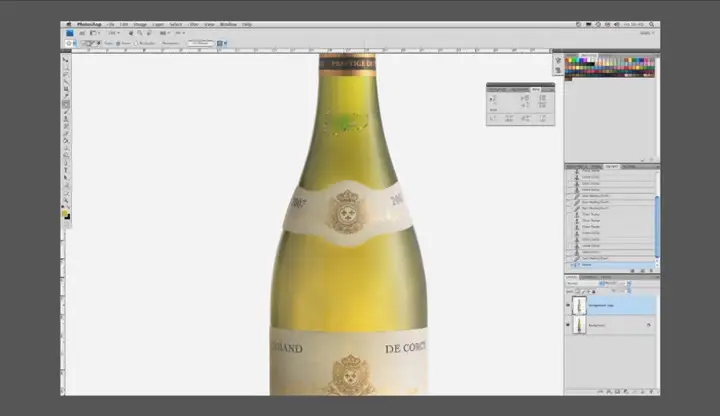The image size is (720, 416).
Task: Switch to the Paths tab
Action: pos(606,277)
